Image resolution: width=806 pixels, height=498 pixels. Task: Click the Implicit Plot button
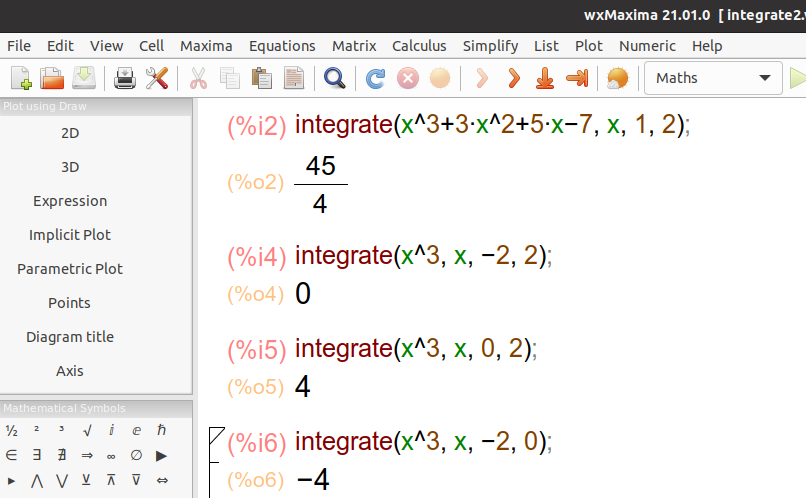70,235
